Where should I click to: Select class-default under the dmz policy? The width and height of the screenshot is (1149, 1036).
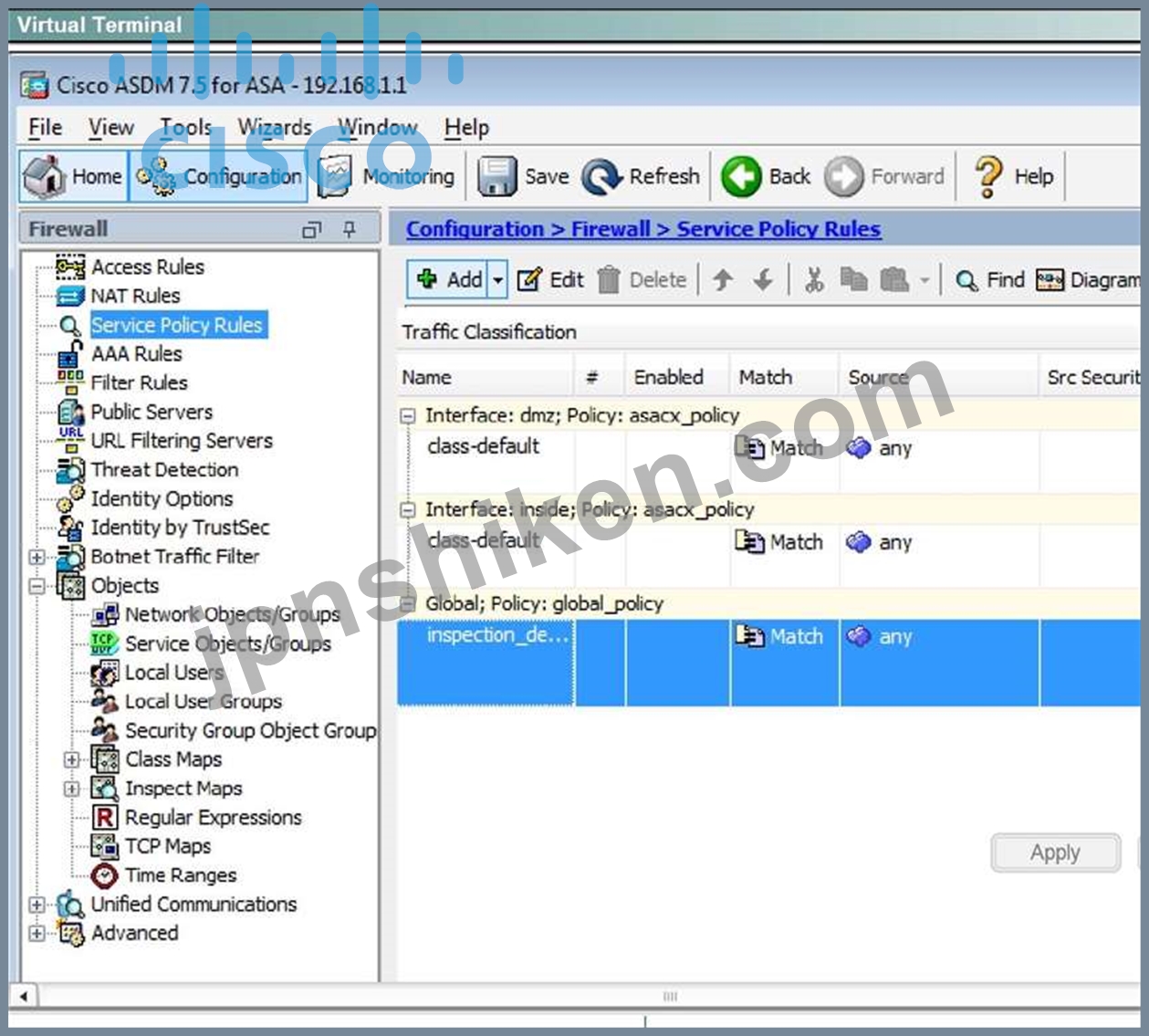click(x=484, y=446)
